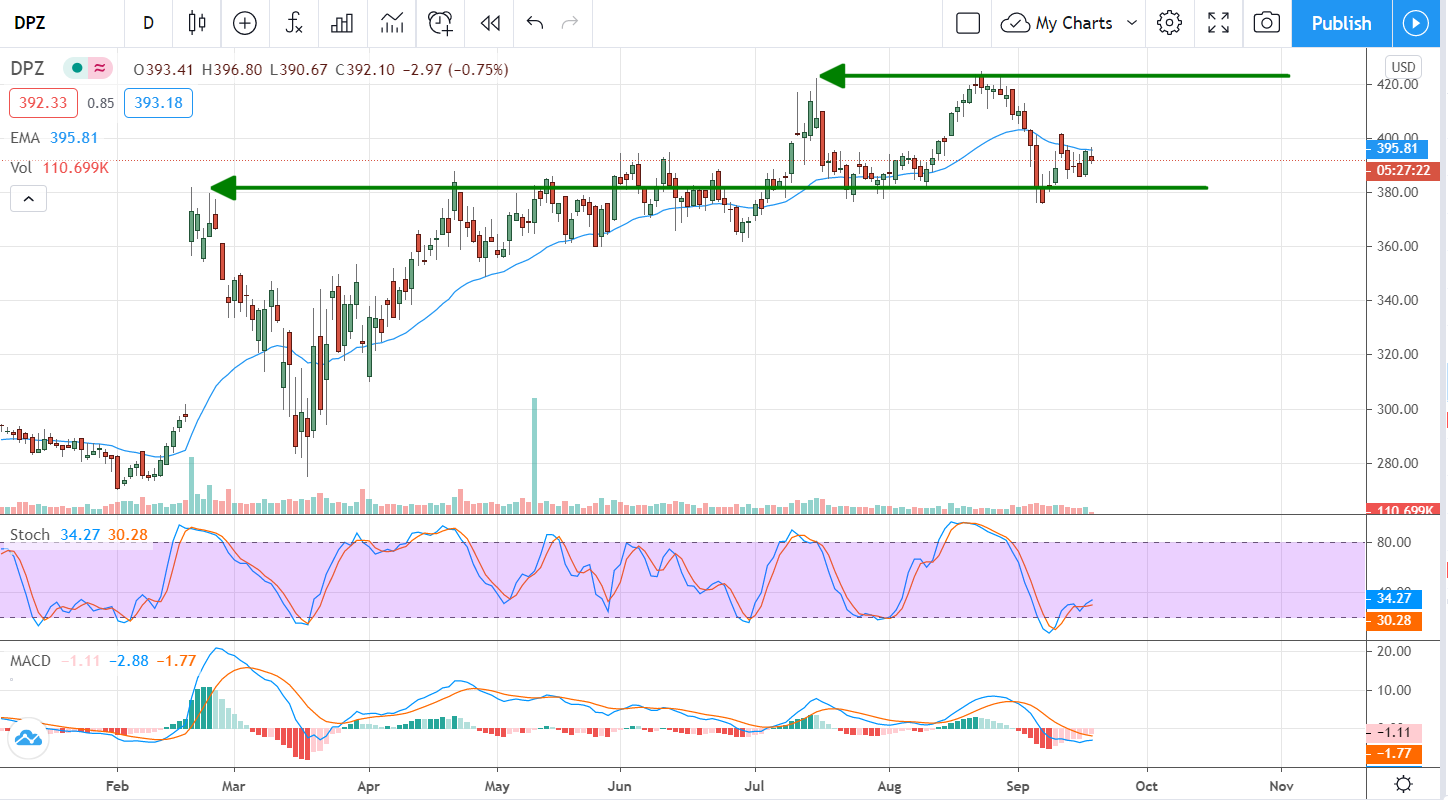Toggle the green market status dot beside DPZ
The height and width of the screenshot is (800, 1448).
pyautogui.click(x=76, y=69)
